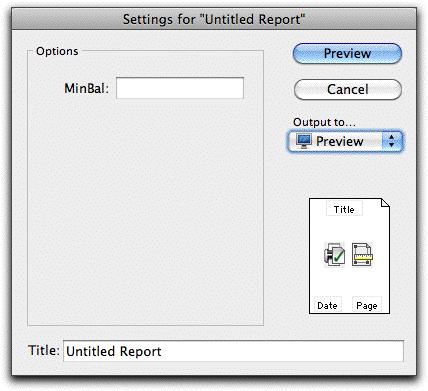The height and width of the screenshot is (391, 428).
Task: Select the Page footer placeholder on page
Action: pyautogui.click(x=367, y=305)
